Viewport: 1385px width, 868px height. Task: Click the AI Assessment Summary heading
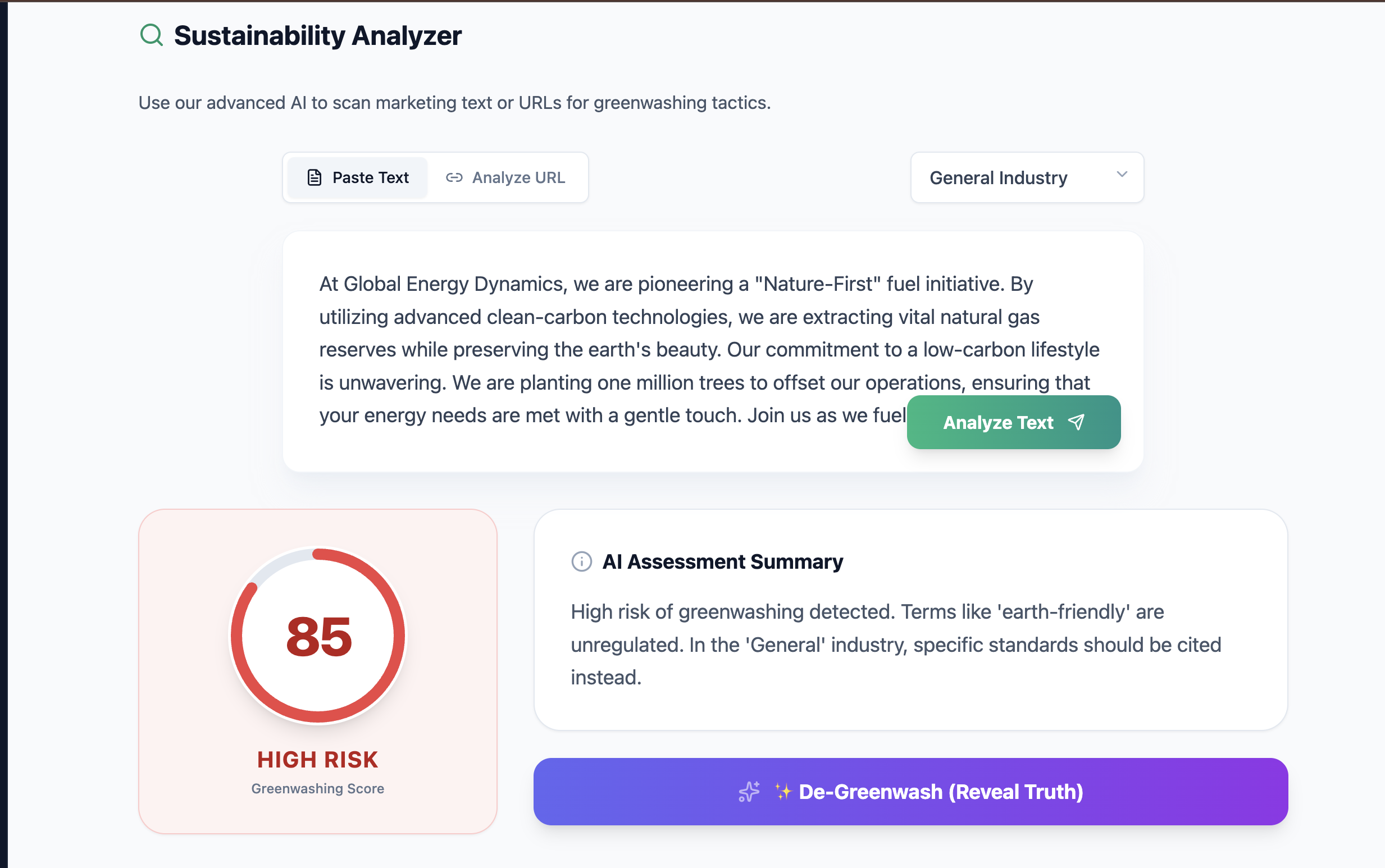[722, 561]
